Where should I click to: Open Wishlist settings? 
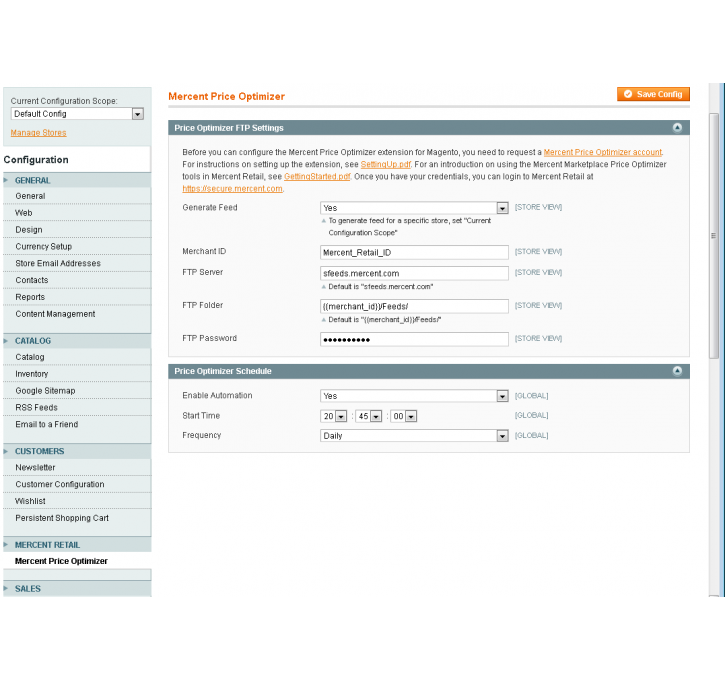pyautogui.click(x=77, y=501)
